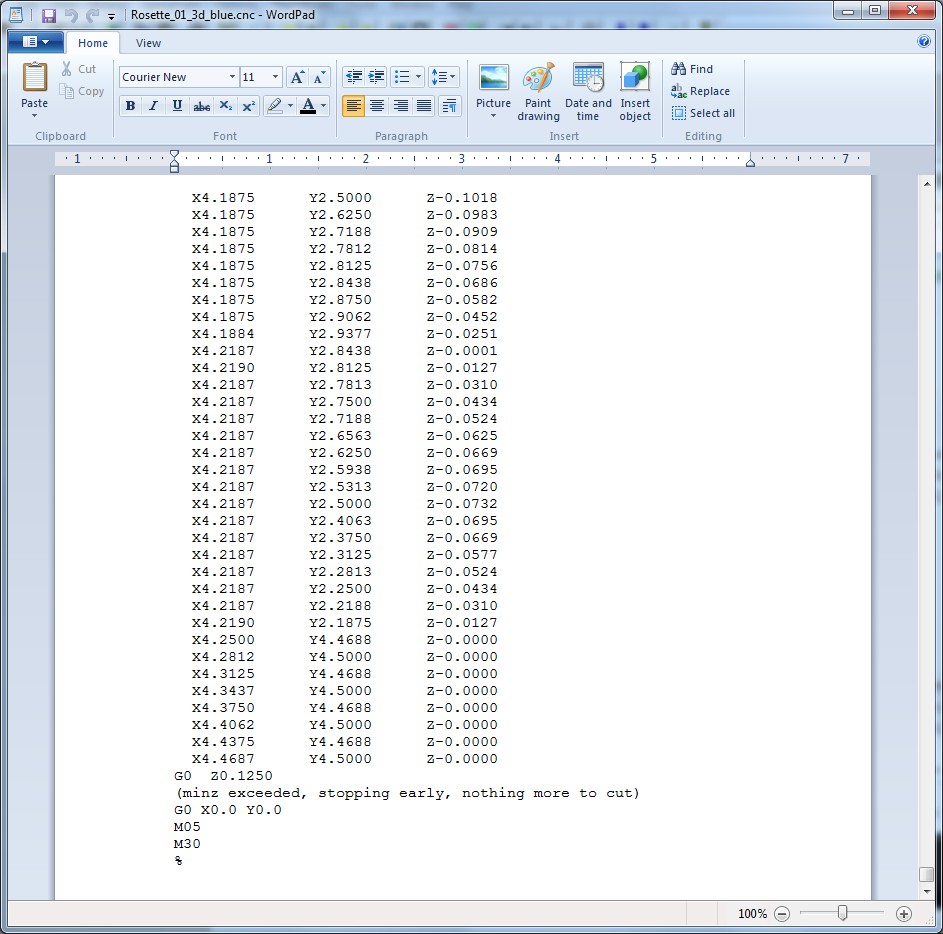Toggle Italic formatting
The image size is (943, 934).
[x=154, y=106]
